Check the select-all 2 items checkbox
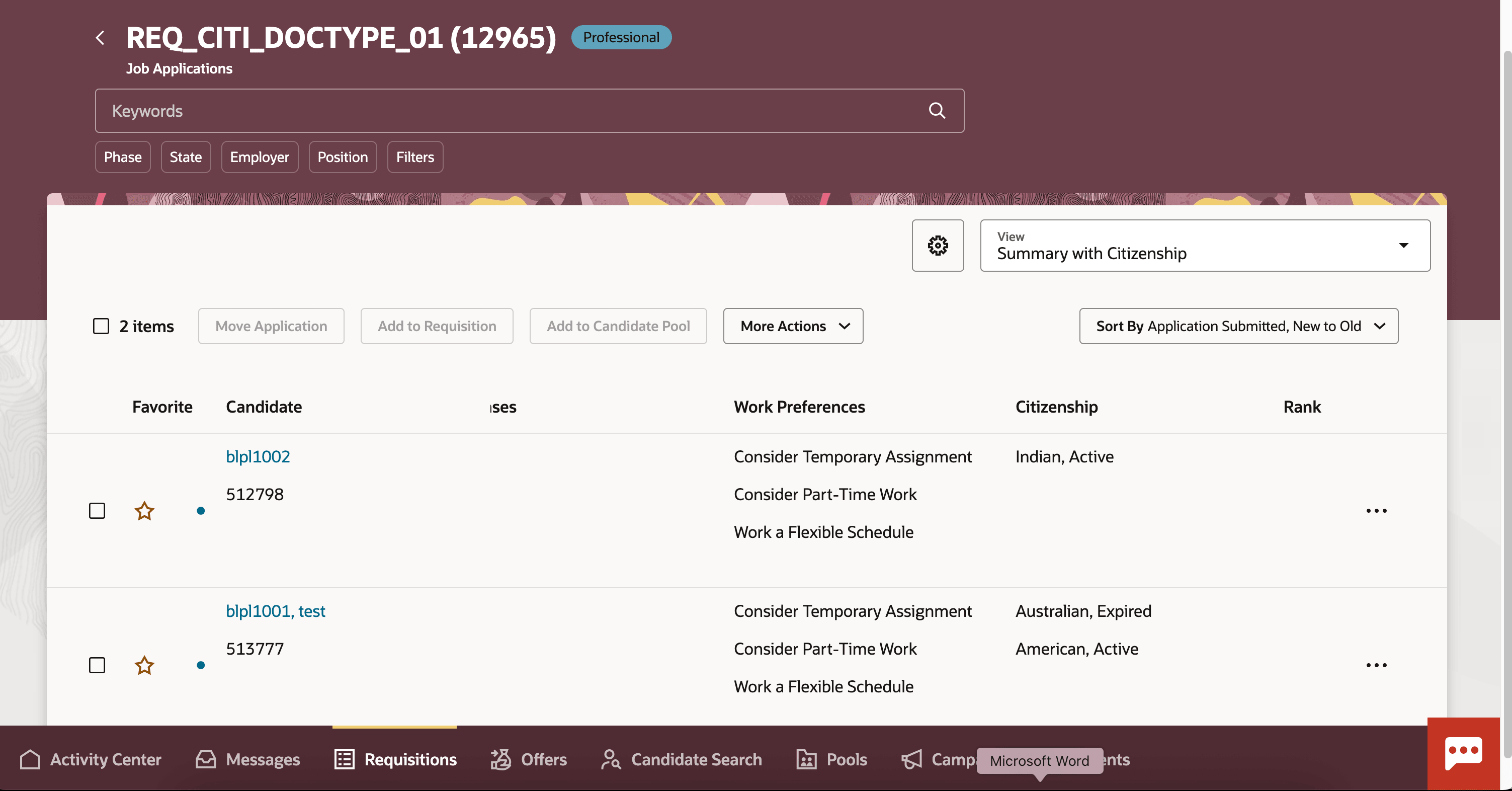Viewport: 1512px width, 791px height. point(101,326)
